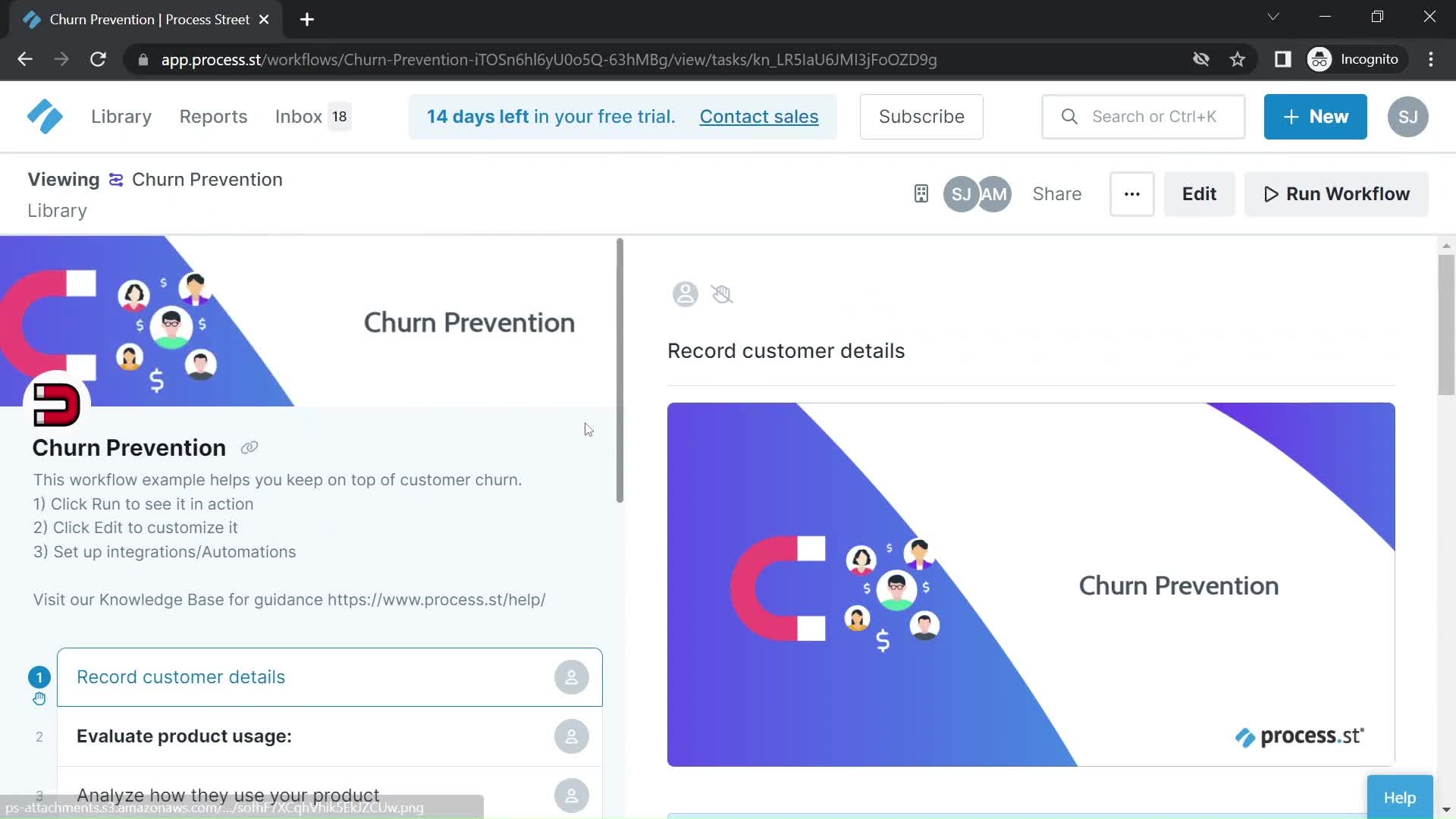The height and width of the screenshot is (819, 1456).
Task: Toggle the user profile icon on step 3
Action: (571, 795)
